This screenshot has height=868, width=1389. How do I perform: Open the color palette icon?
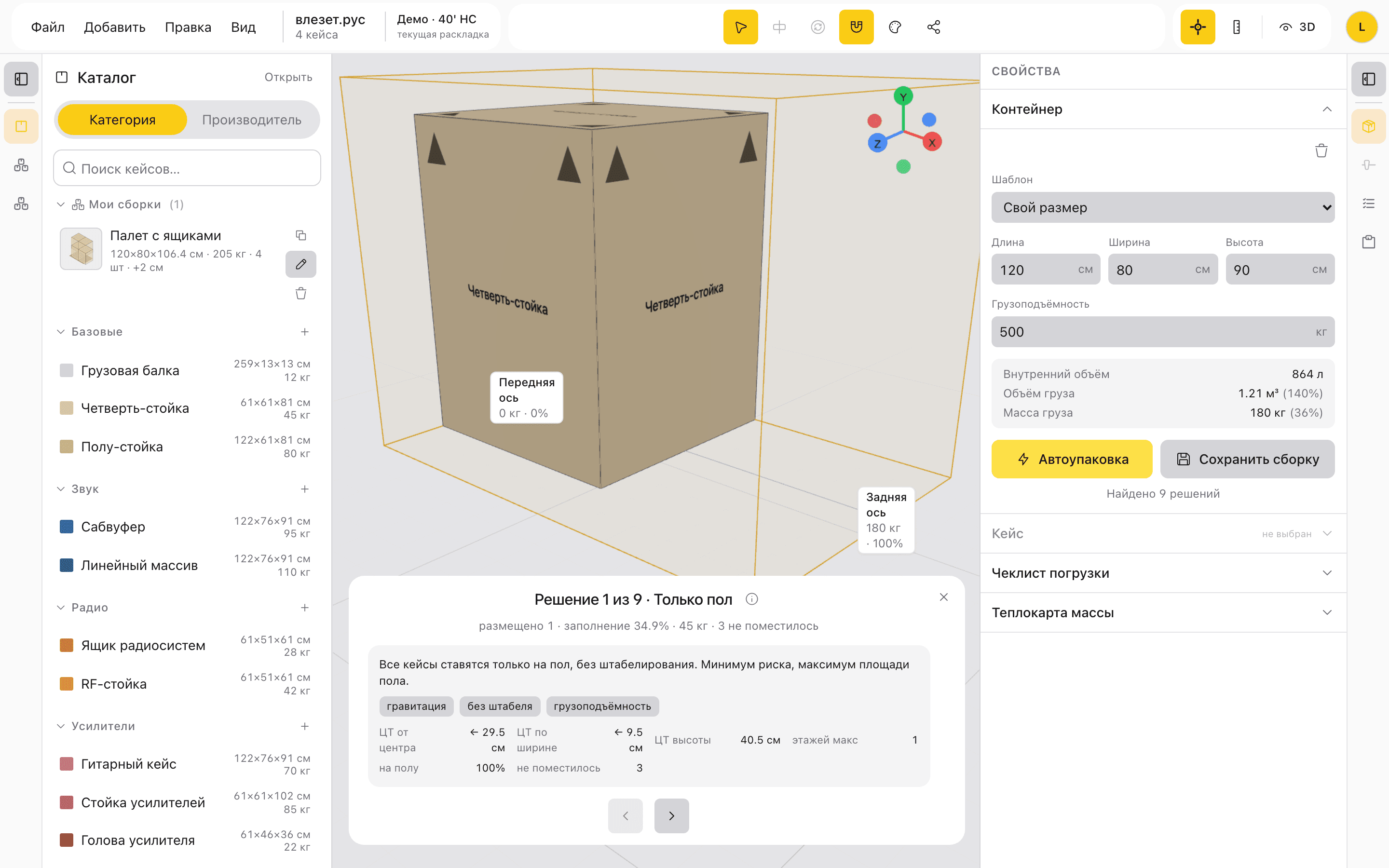pyautogui.click(x=895, y=27)
